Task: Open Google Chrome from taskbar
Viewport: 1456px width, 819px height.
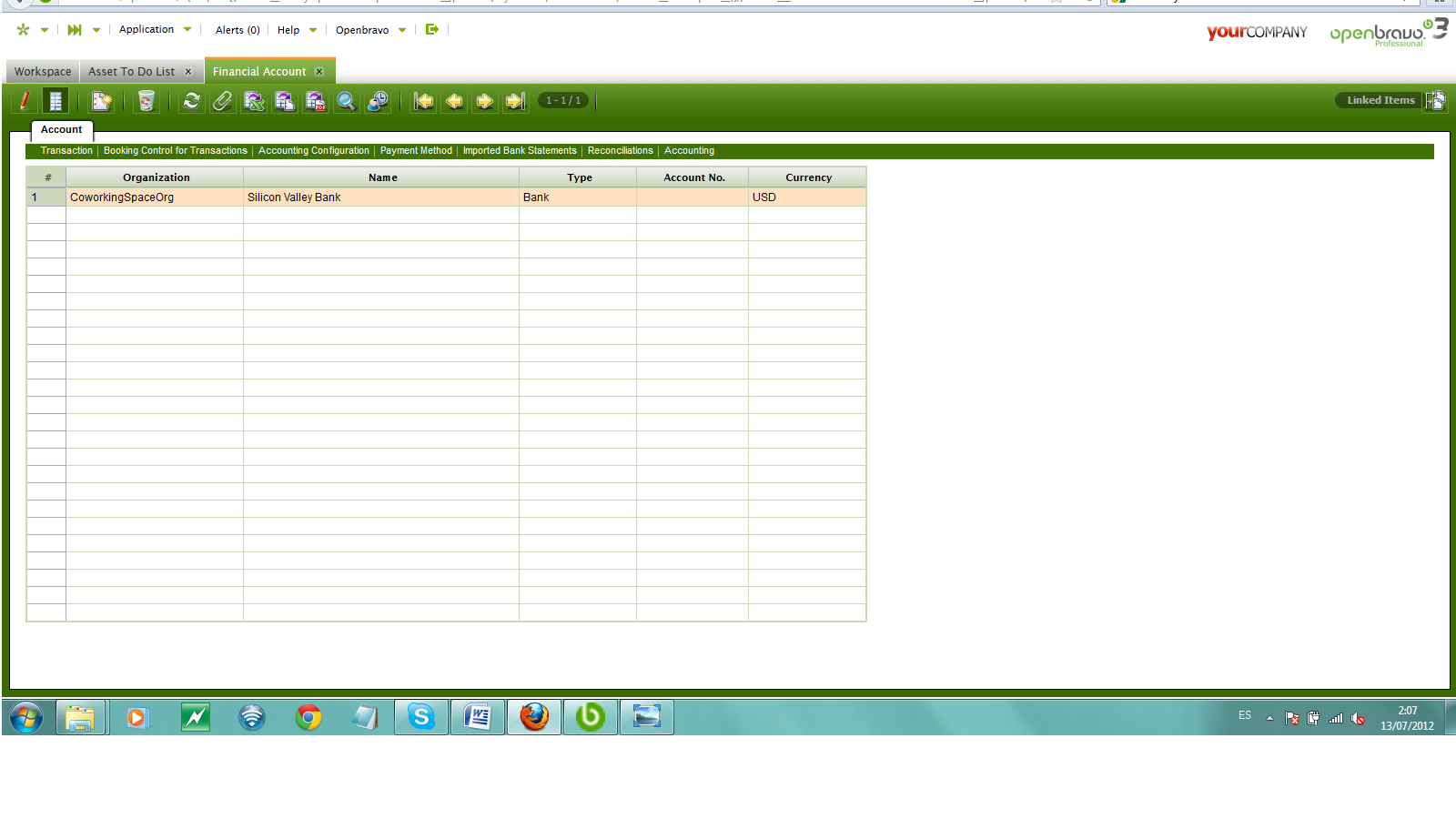Action: point(308,717)
